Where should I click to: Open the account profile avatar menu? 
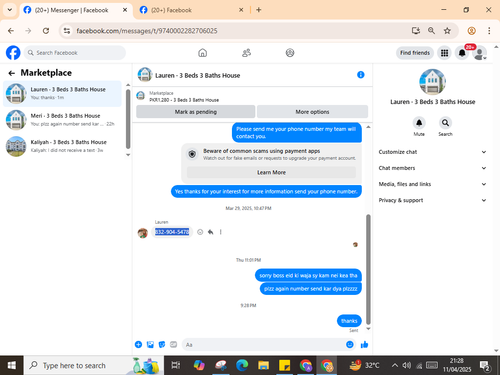(479, 53)
